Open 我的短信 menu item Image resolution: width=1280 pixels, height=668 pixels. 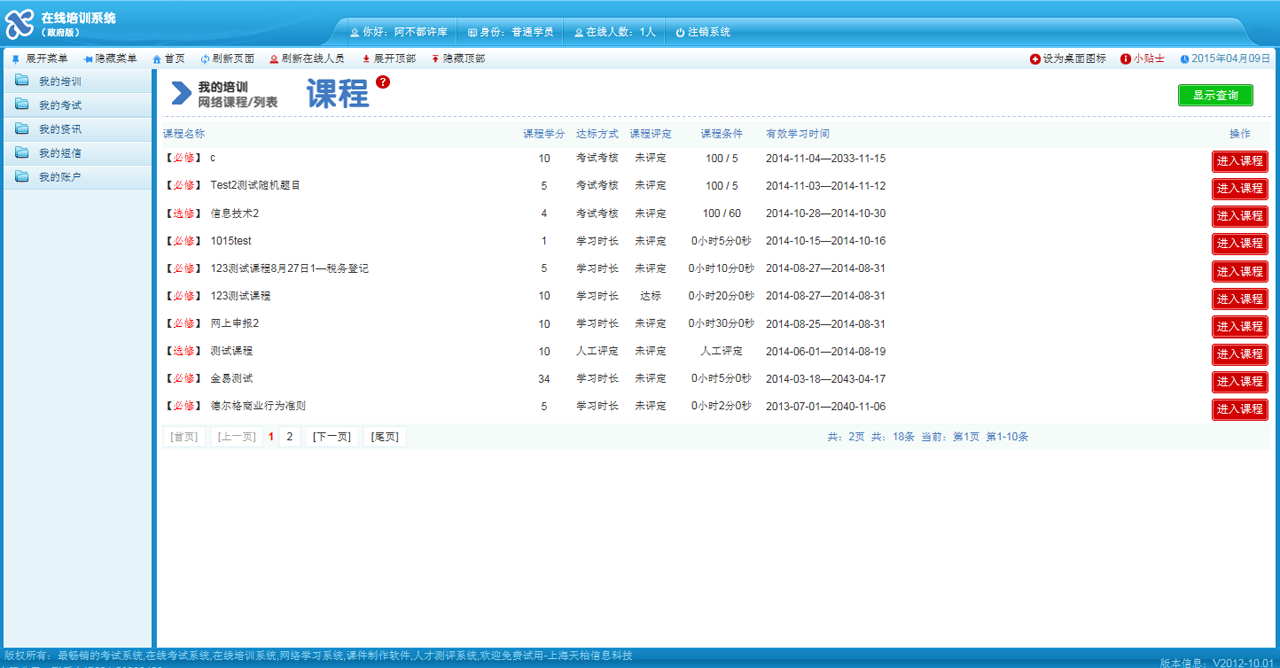click(60, 153)
